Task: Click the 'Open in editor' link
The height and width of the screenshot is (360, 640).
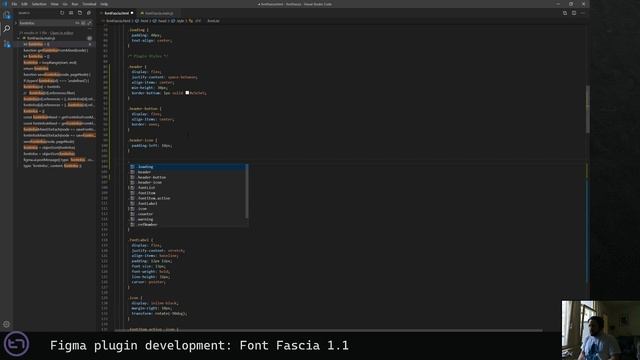Action: click(61, 33)
